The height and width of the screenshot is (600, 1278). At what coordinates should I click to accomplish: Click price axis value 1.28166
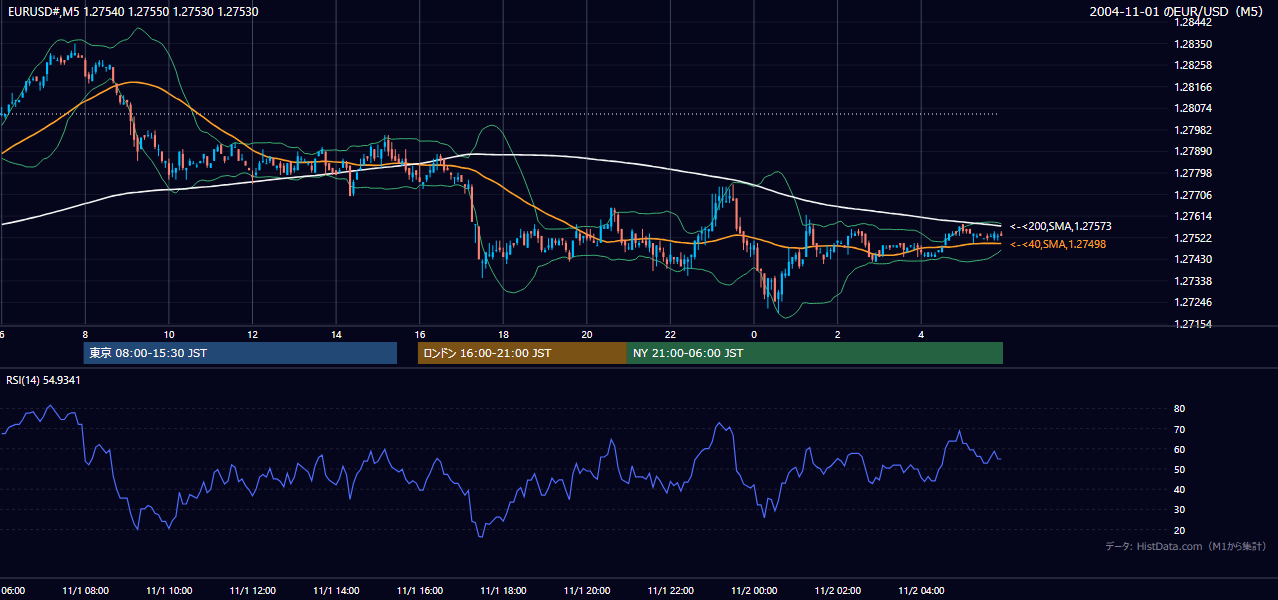pyautogui.click(x=1194, y=87)
